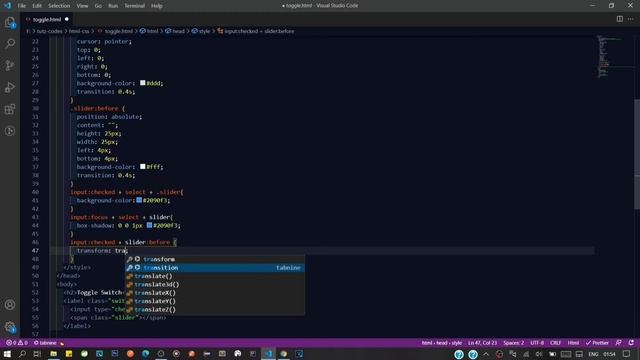Open Task View on the taskbar

(37, 354)
